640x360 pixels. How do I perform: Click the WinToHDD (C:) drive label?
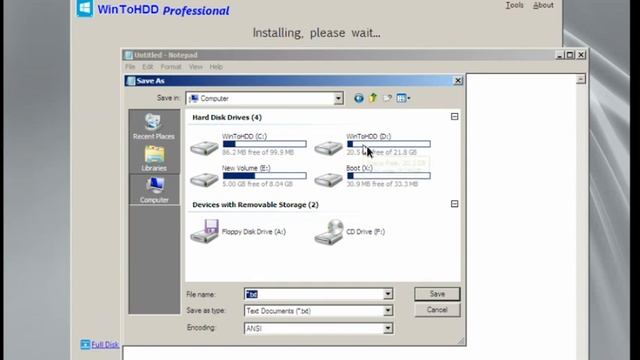[244, 136]
